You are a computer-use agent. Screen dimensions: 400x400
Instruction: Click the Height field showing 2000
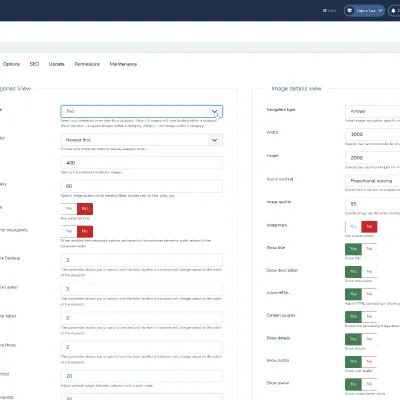(x=373, y=158)
